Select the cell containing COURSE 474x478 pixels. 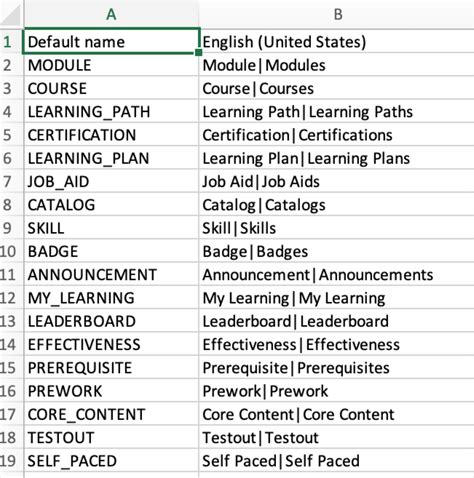[111, 88]
